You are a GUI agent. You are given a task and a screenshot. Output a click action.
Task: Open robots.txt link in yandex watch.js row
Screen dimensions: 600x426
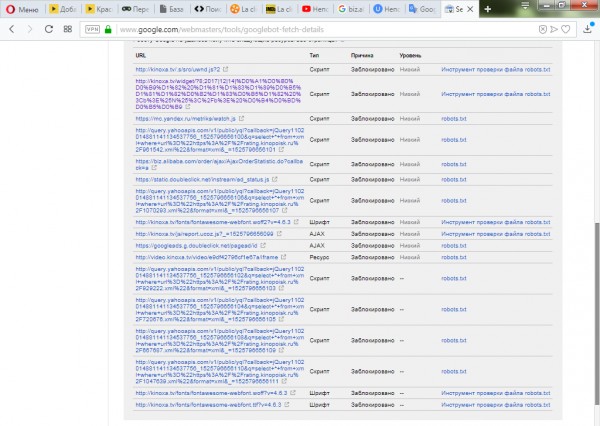pos(454,119)
